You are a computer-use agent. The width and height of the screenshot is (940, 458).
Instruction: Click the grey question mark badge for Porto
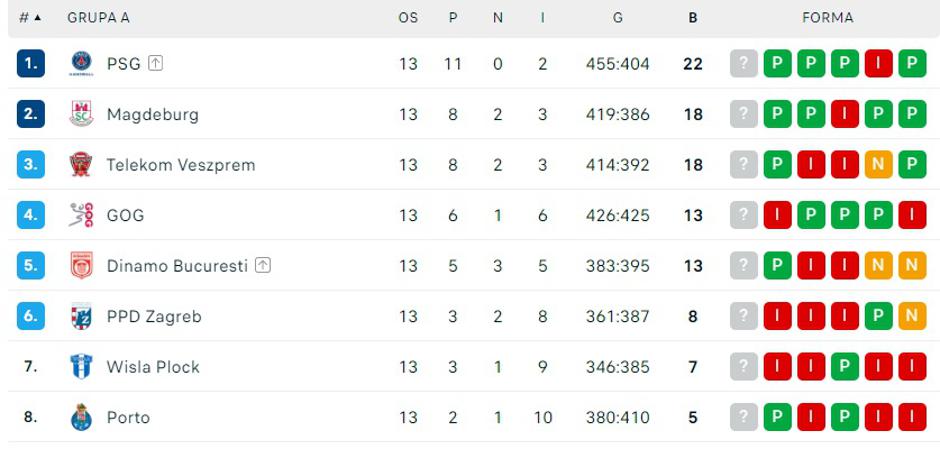743,417
